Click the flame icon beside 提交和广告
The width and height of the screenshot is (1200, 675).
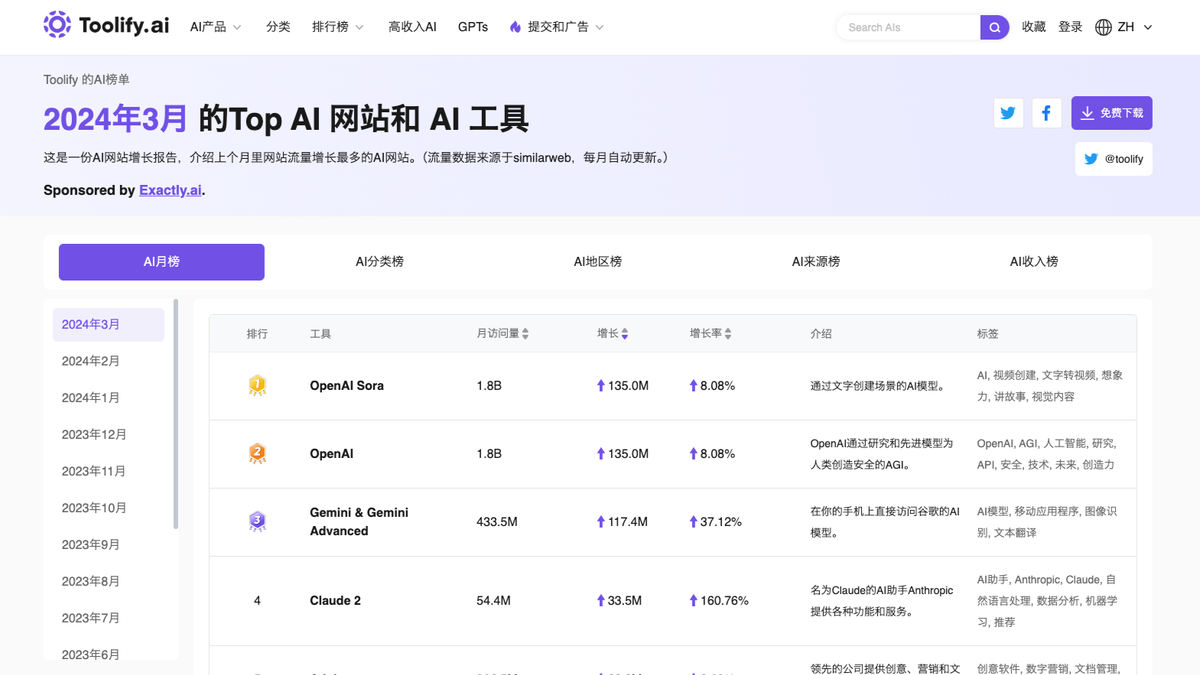point(515,27)
